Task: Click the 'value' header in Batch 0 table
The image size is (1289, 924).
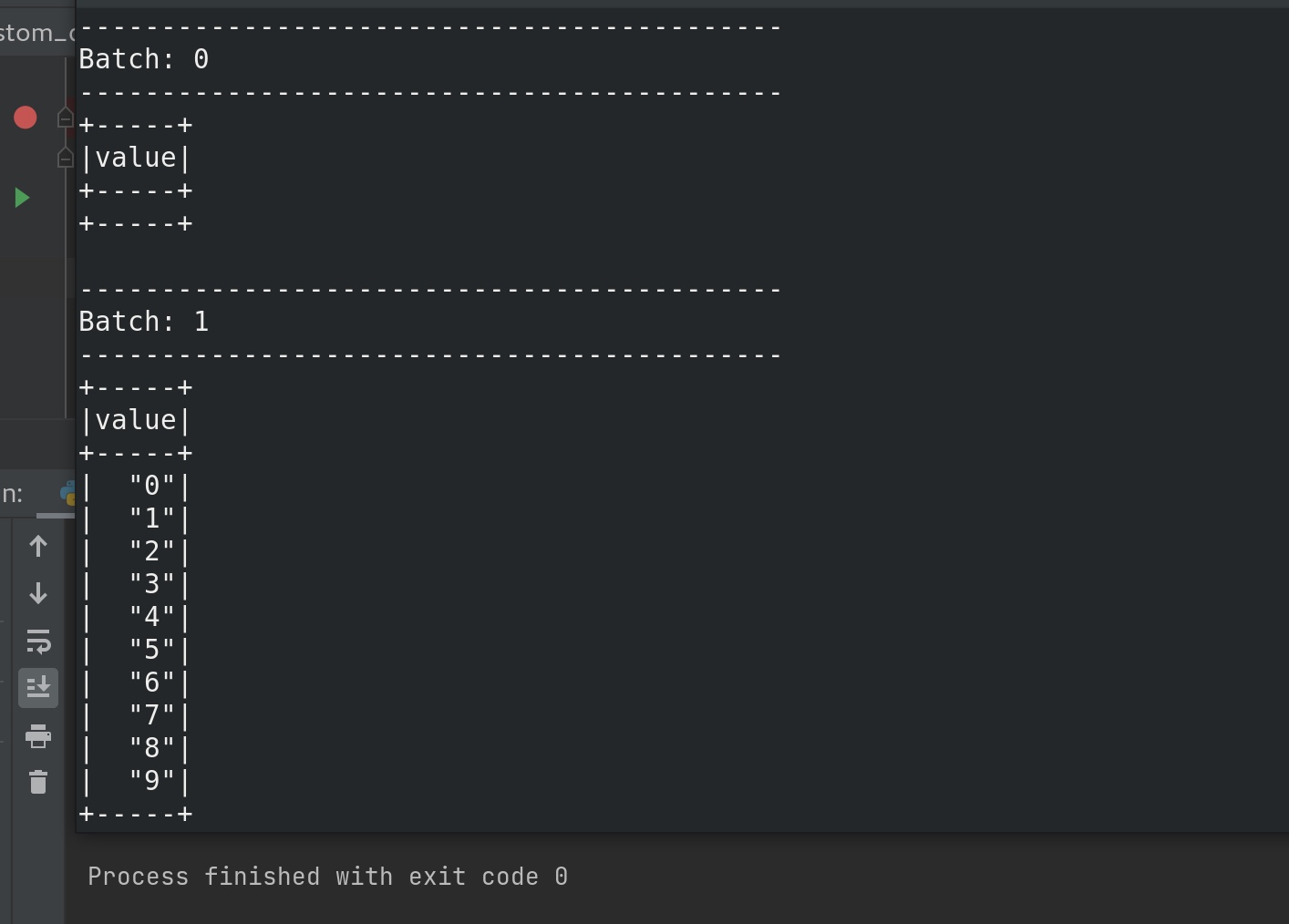Action: tap(136, 158)
